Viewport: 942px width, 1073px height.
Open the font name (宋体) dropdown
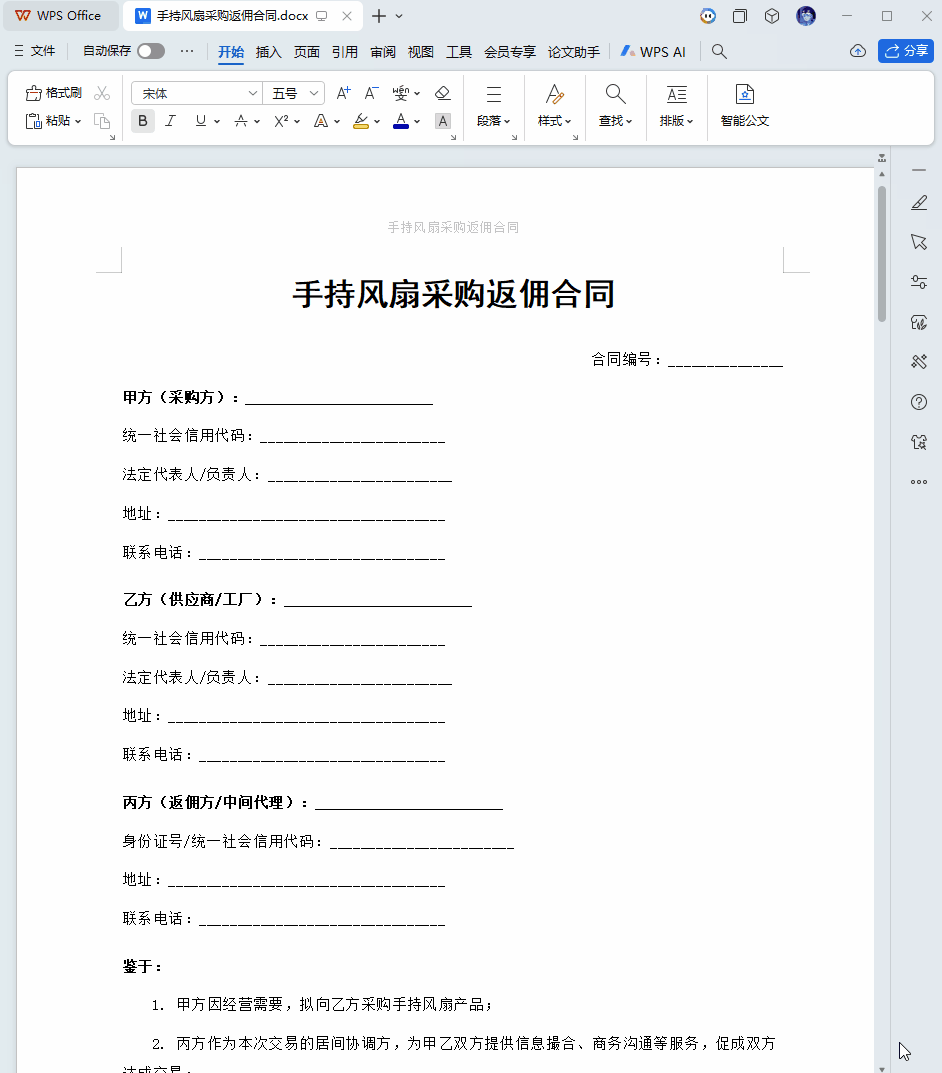point(252,93)
